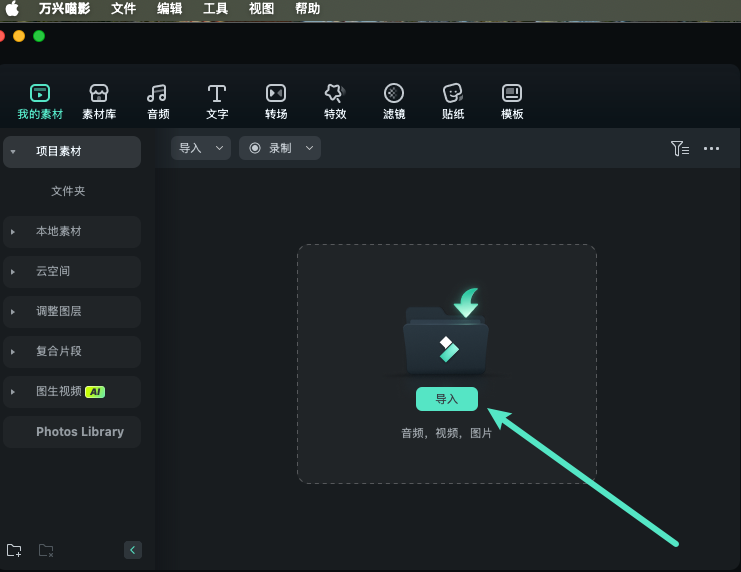Click the filter and sort icon
This screenshot has width=741, height=572.
pos(679,148)
